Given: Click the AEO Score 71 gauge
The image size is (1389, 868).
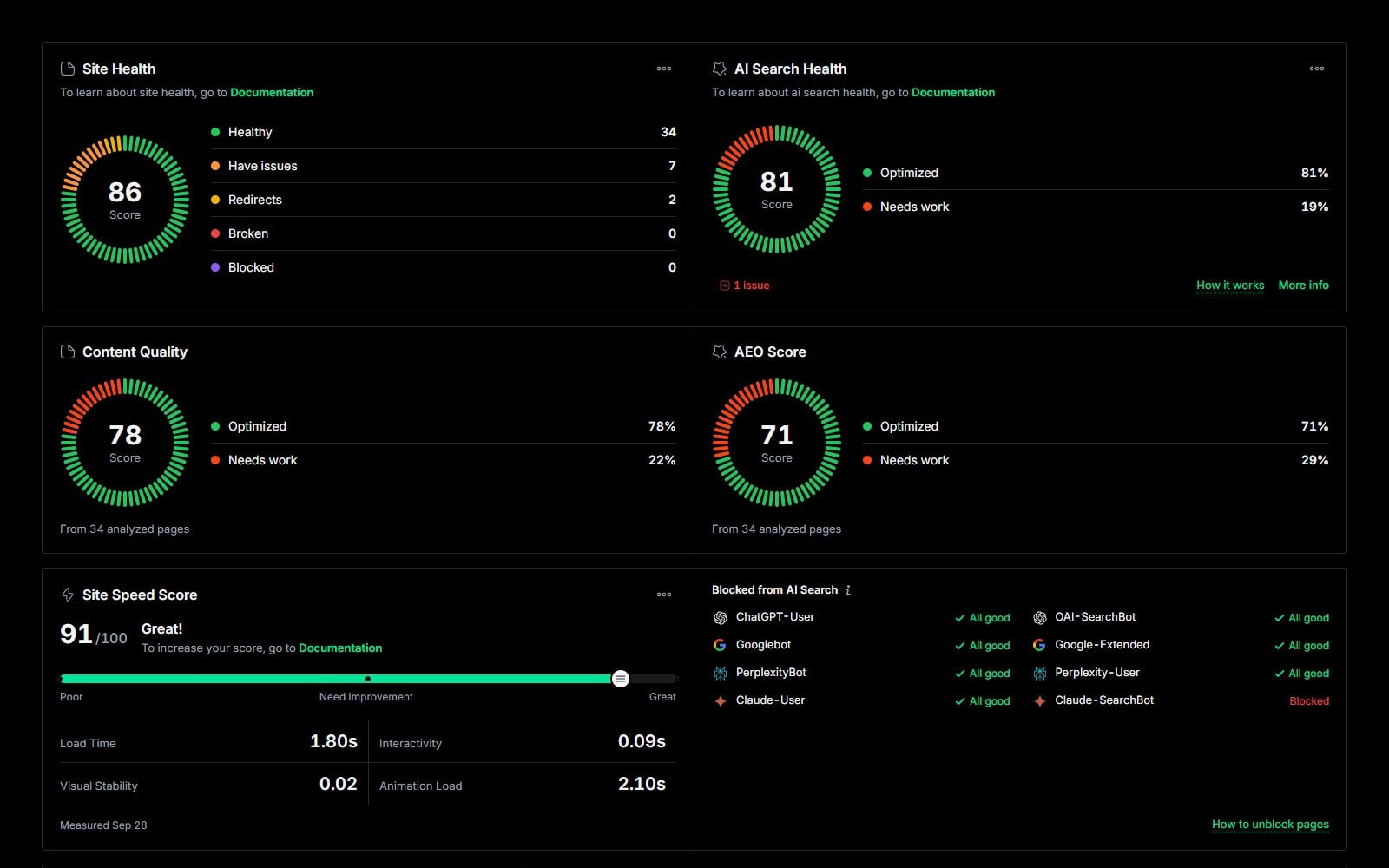Looking at the screenshot, I should [777, 443].
